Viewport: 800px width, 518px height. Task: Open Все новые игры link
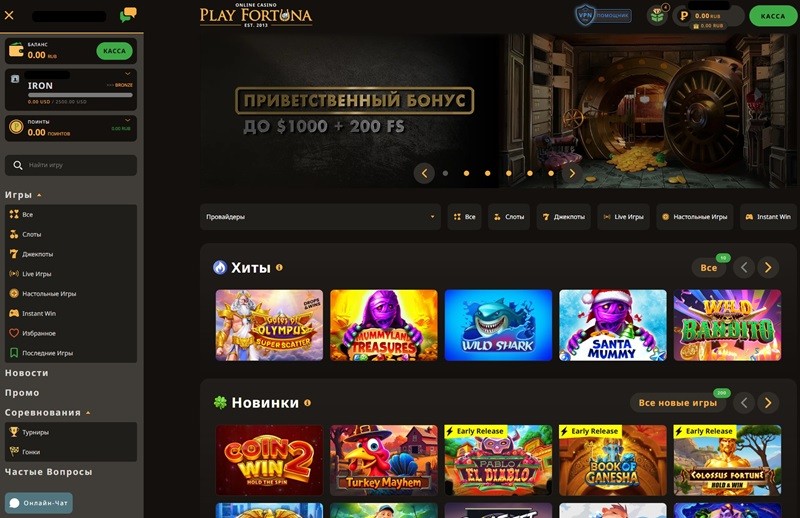coord(678,403)
